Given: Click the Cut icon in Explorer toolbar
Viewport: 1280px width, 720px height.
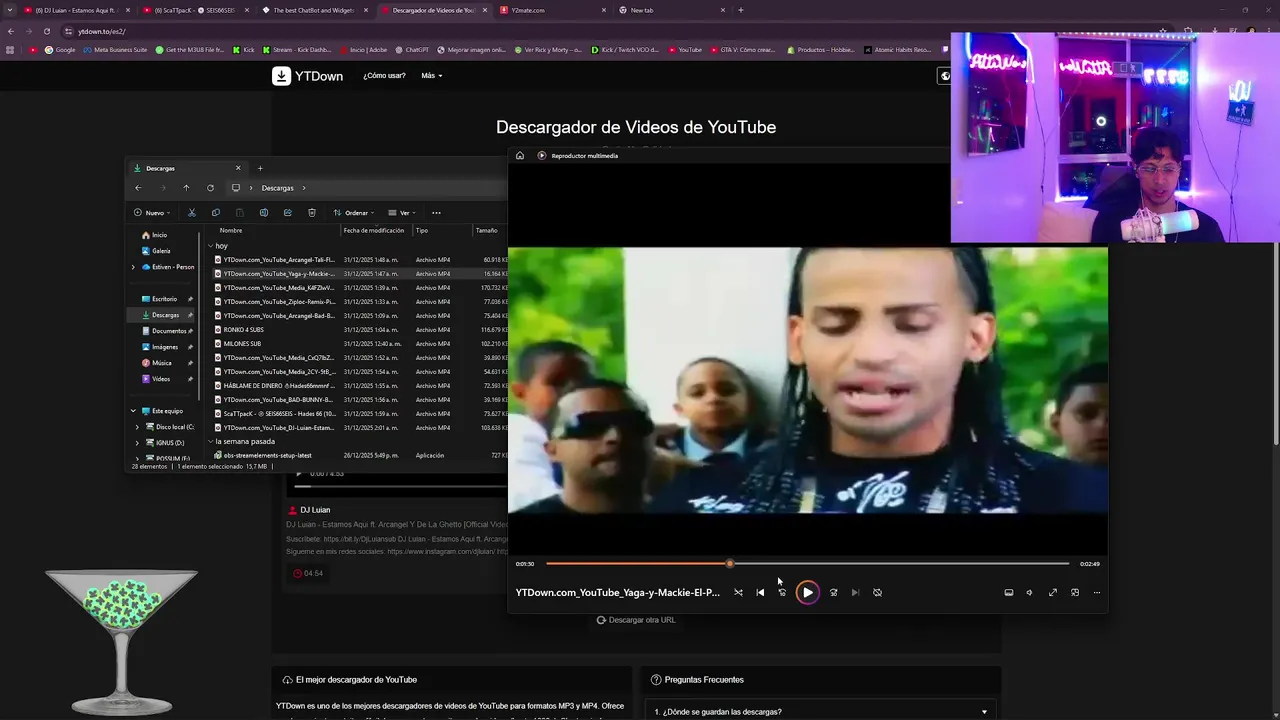Looking at the screenshot, I should pyautogui.click(x=192, y=212).
